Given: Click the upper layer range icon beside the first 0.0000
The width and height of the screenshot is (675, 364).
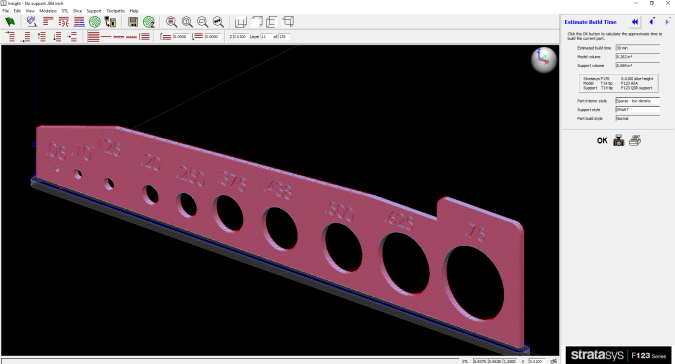Looking at the screenshot, I should click(166, 37).
